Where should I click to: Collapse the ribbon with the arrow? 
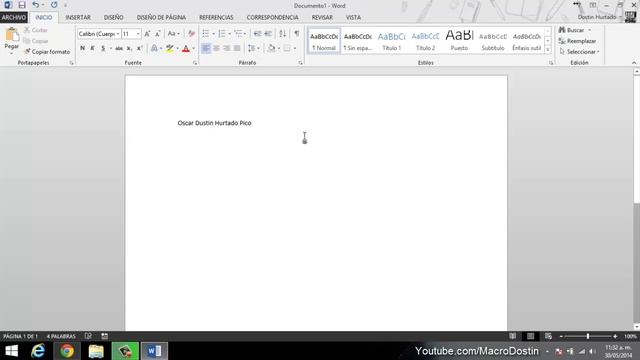tap(634, 63)
